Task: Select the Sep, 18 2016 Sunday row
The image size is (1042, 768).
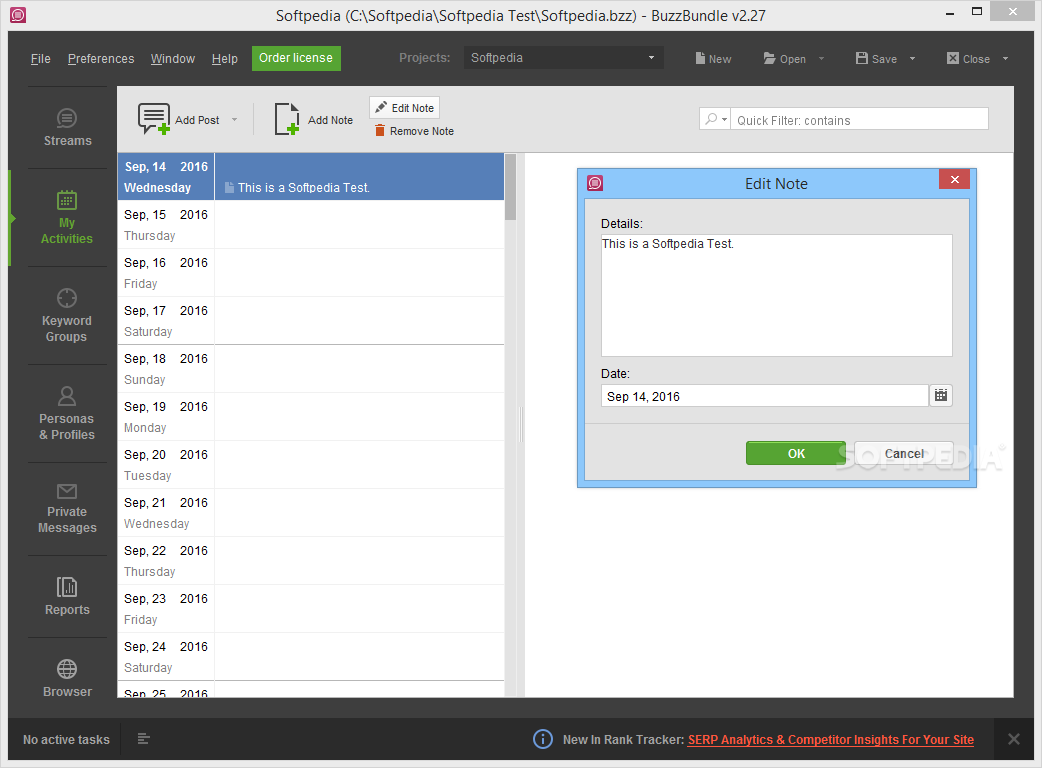Action: coord(310,369)
